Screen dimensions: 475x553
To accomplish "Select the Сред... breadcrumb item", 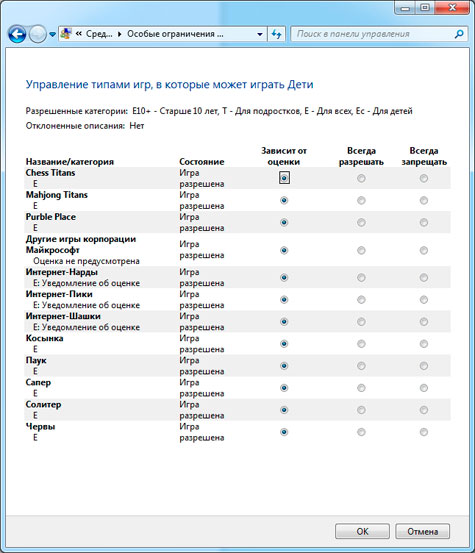I will click(x=99, y=34).
